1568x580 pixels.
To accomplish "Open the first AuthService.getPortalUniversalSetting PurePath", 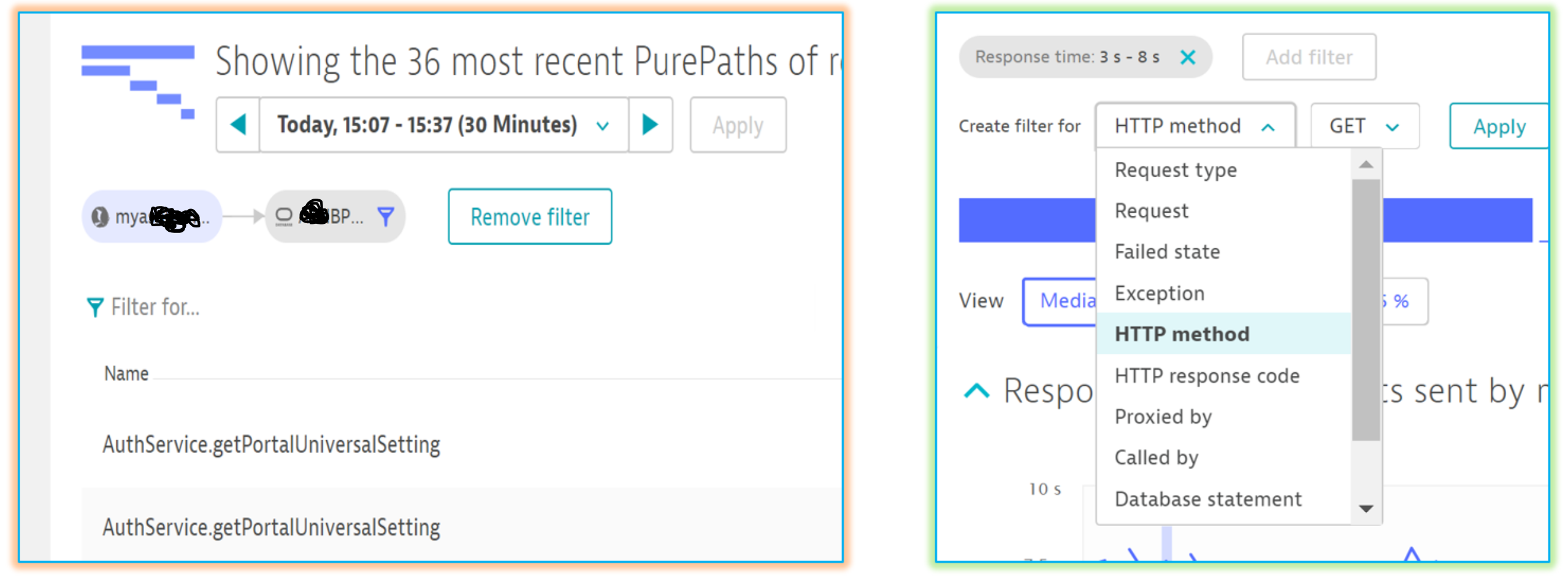I will [x=271, y=444].
